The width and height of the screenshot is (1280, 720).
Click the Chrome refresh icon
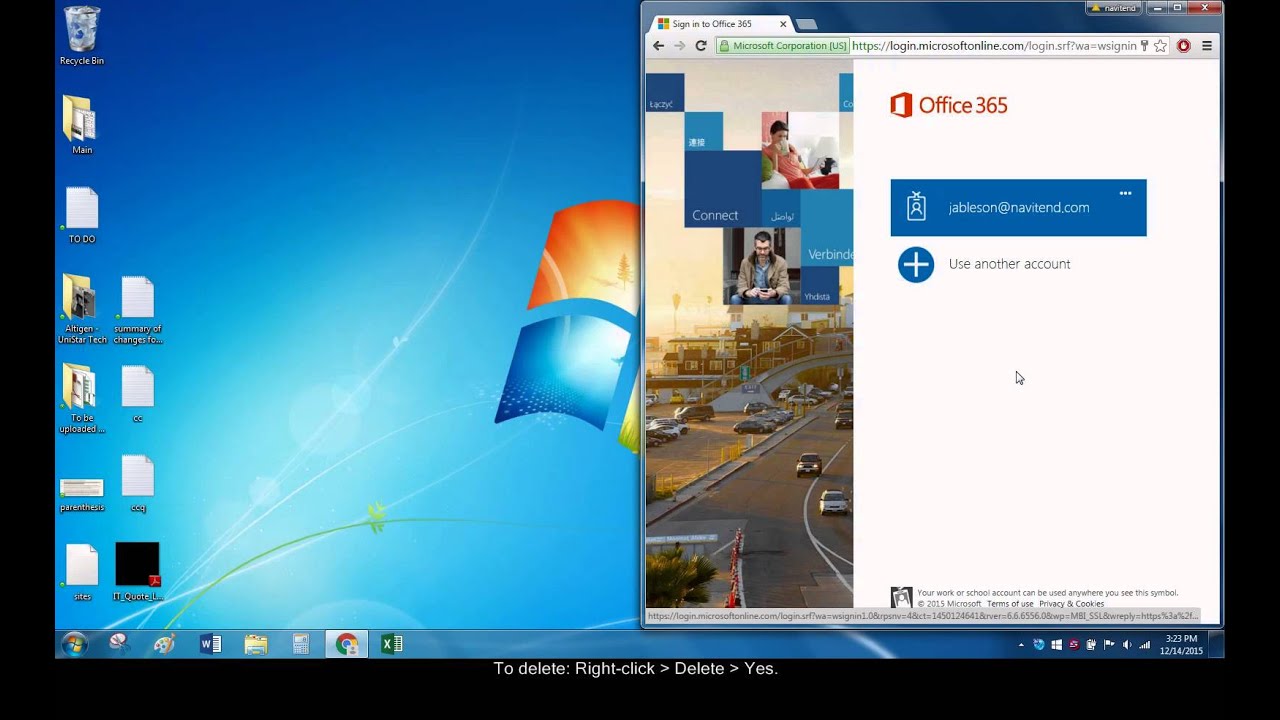pos(699,46)
